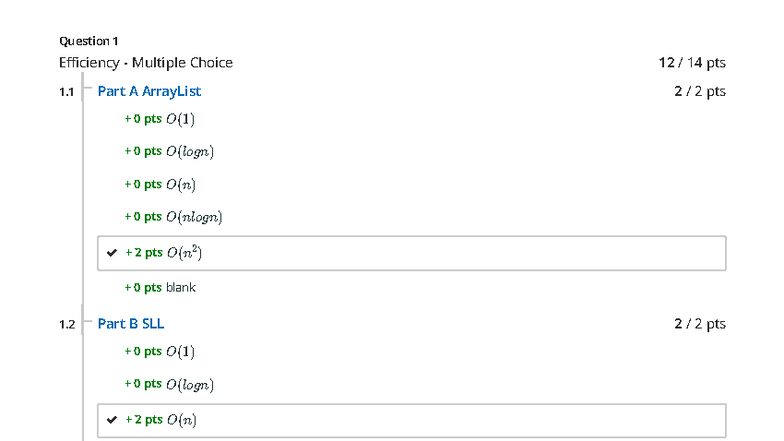Open the Part B SLL link
Screen dimensions: 784x441
131,324
